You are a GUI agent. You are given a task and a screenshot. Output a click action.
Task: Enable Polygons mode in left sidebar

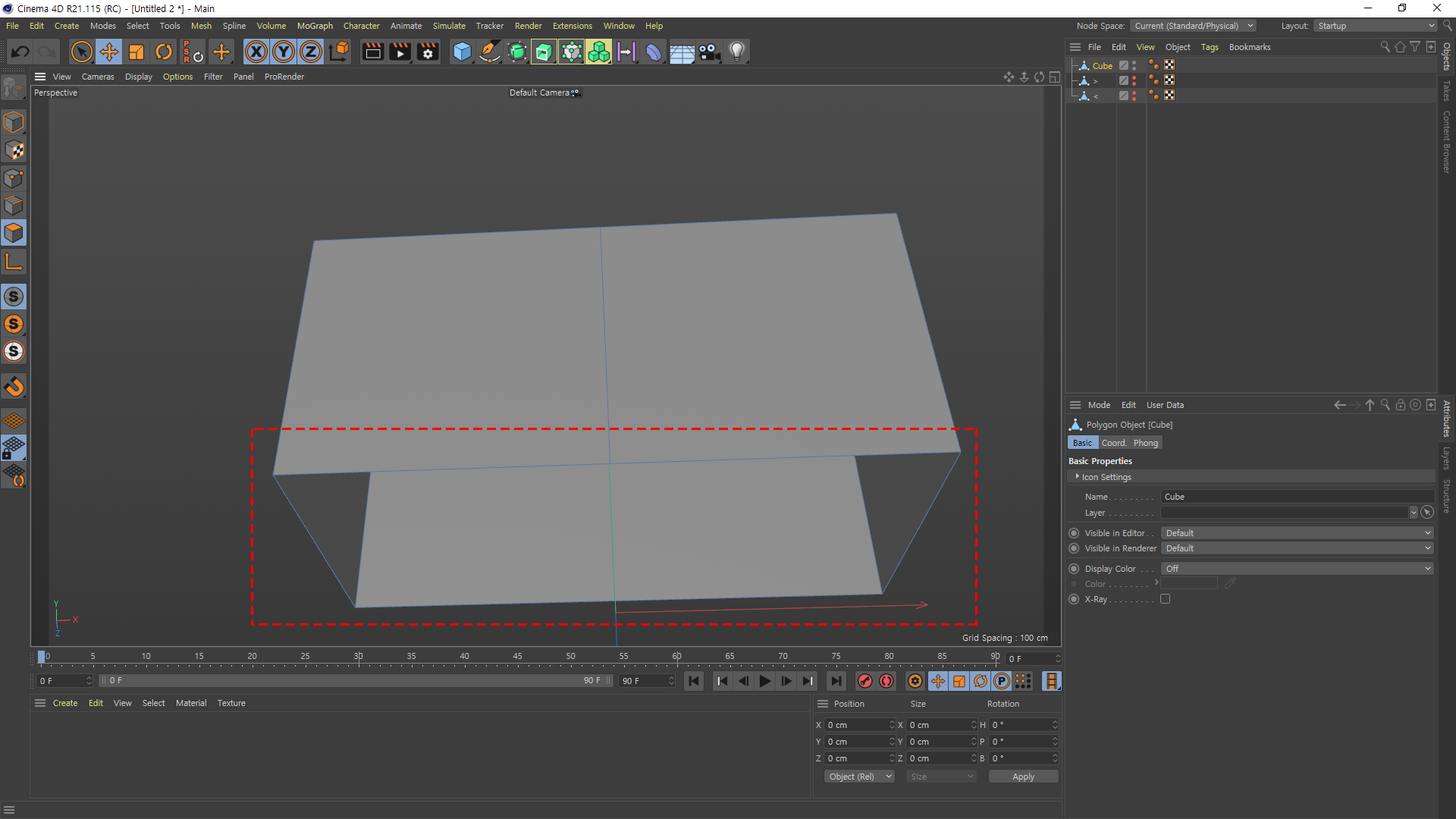pyautogui.click(x=14, y=233)
